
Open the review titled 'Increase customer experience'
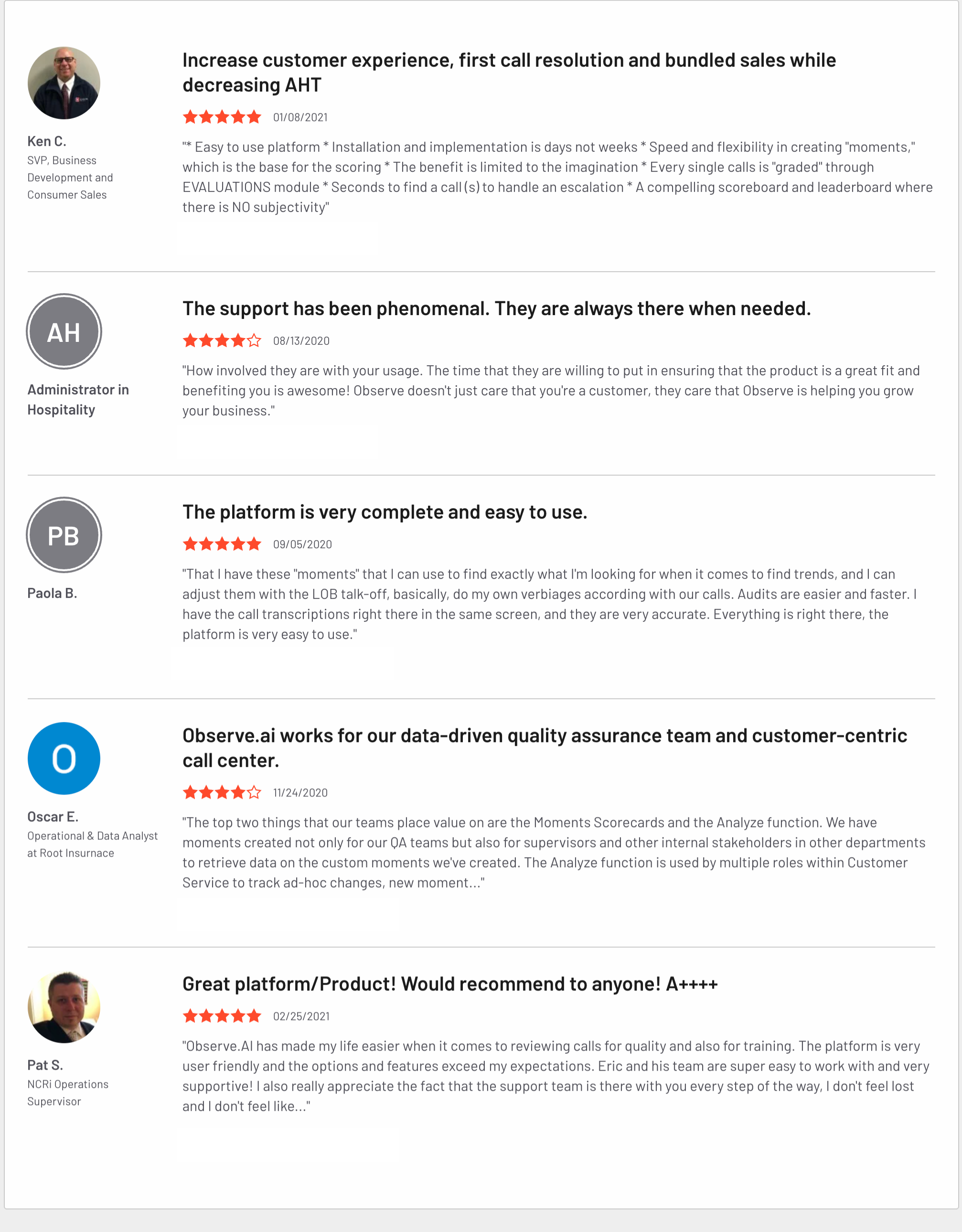509,73
